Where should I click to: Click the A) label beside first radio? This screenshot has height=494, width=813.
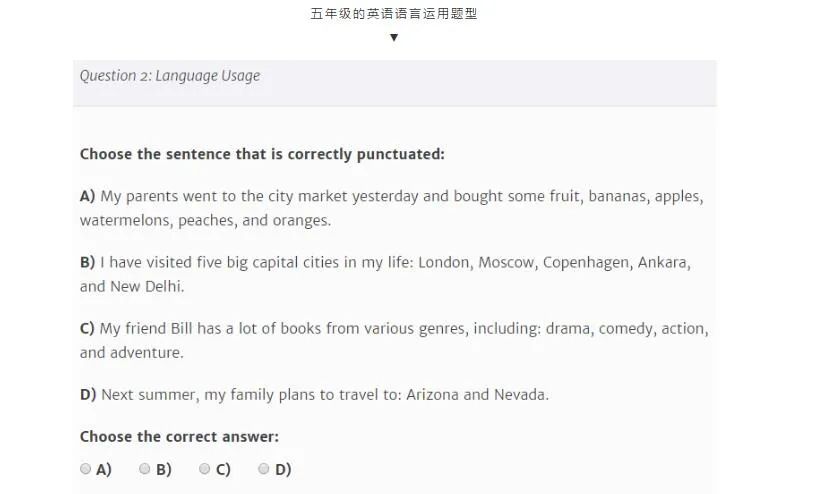pyautogui.click(x=104, y=470)
